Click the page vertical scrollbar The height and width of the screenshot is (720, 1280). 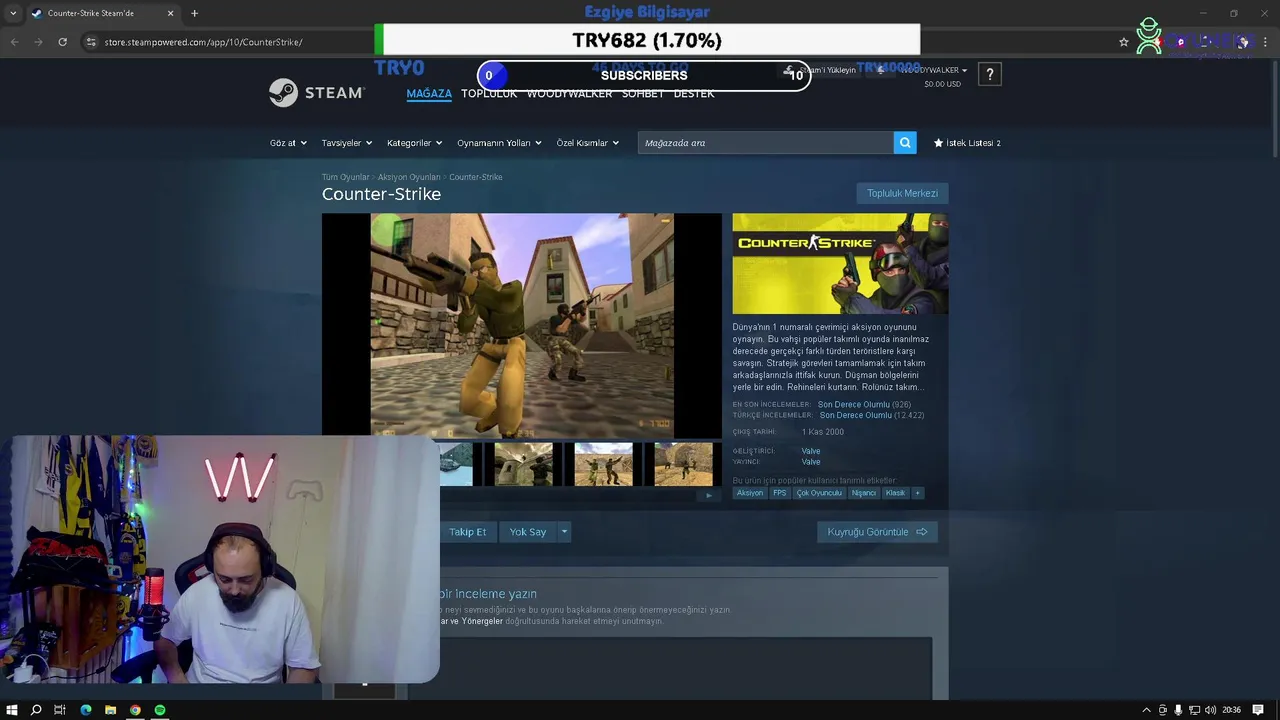[1275, 110]
